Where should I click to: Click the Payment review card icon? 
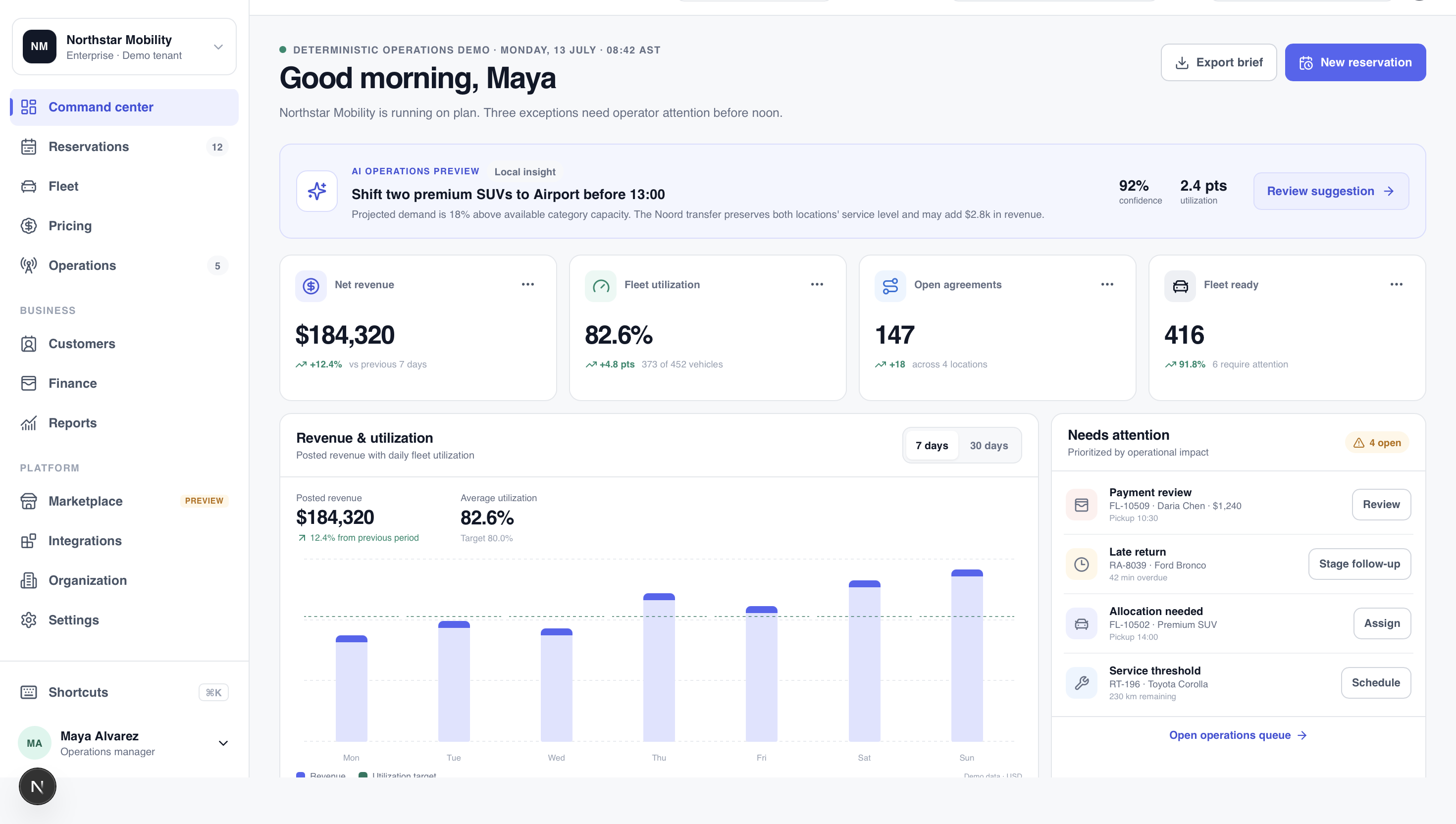click(1082, 504)
